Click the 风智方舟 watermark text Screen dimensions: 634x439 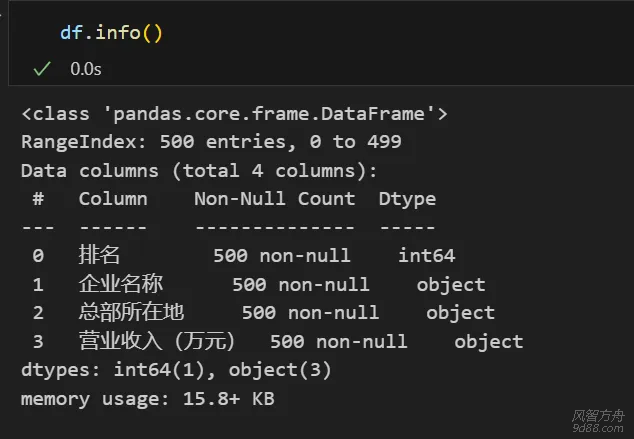tap(598, 414)
